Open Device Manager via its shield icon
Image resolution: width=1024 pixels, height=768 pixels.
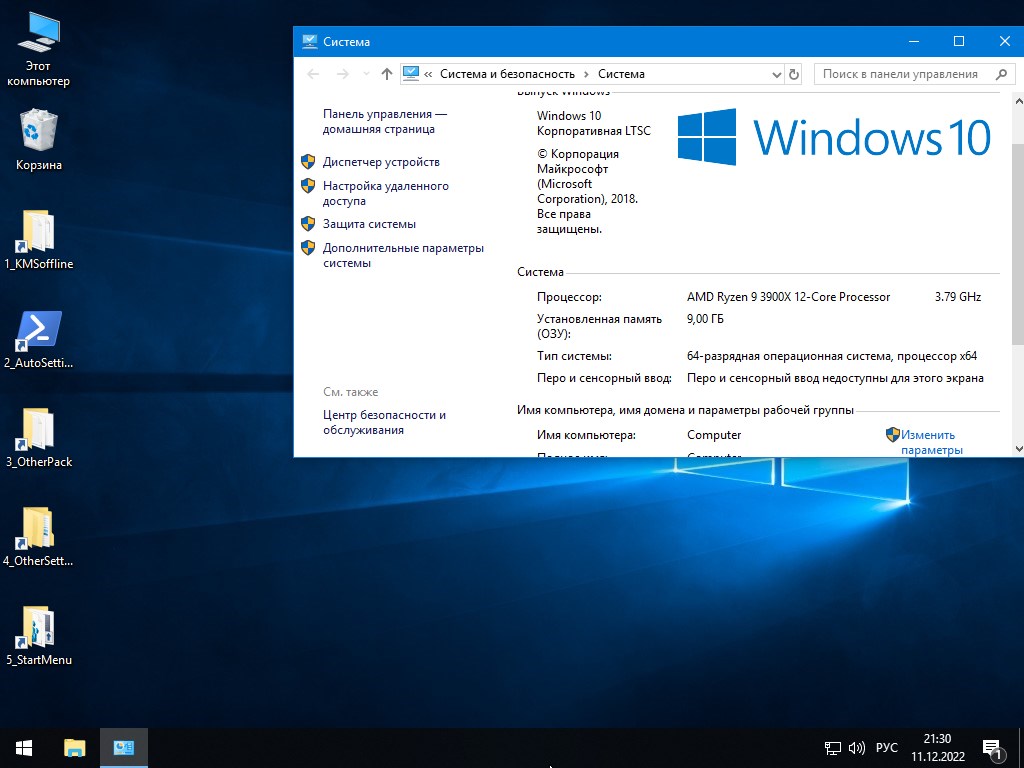tap(309, 161)
